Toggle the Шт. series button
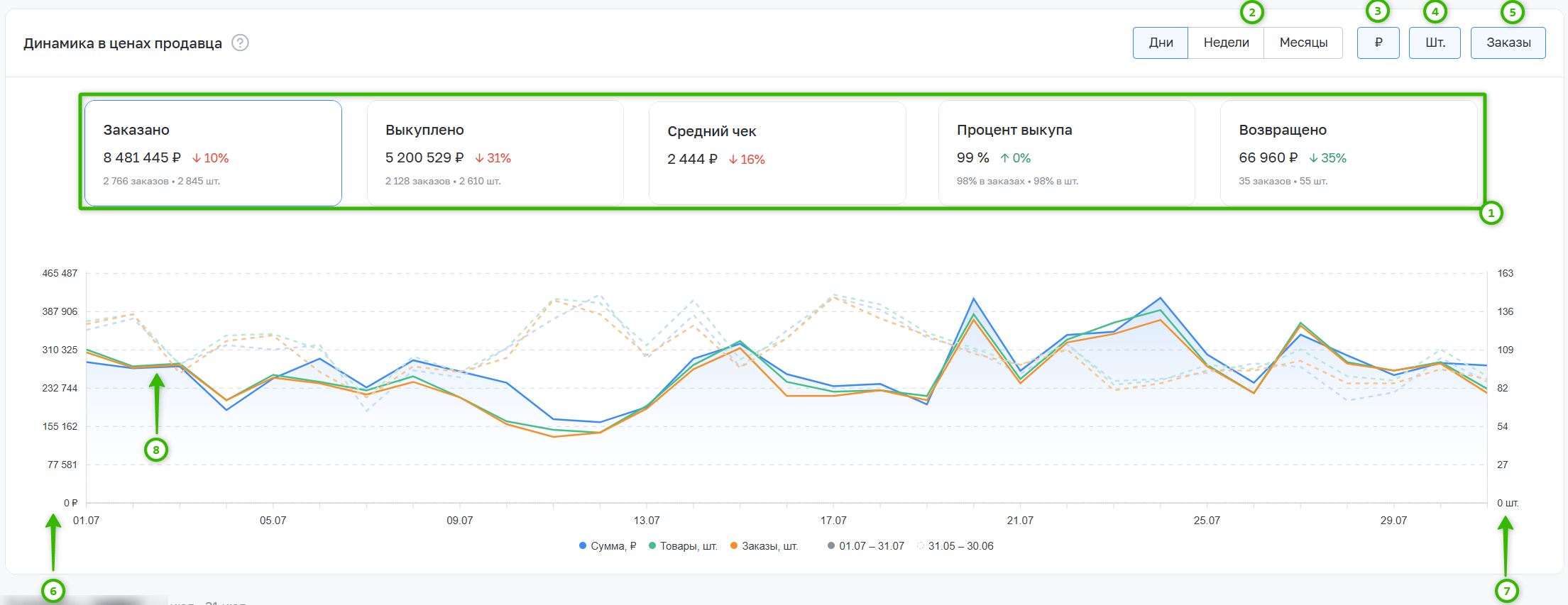This screenshot has height=605, width=1568. point(1435,43)
